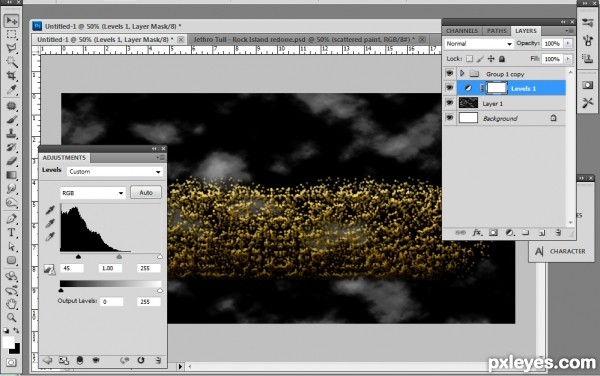Open the Adjustments panel options menu

(x=160, y=158)
